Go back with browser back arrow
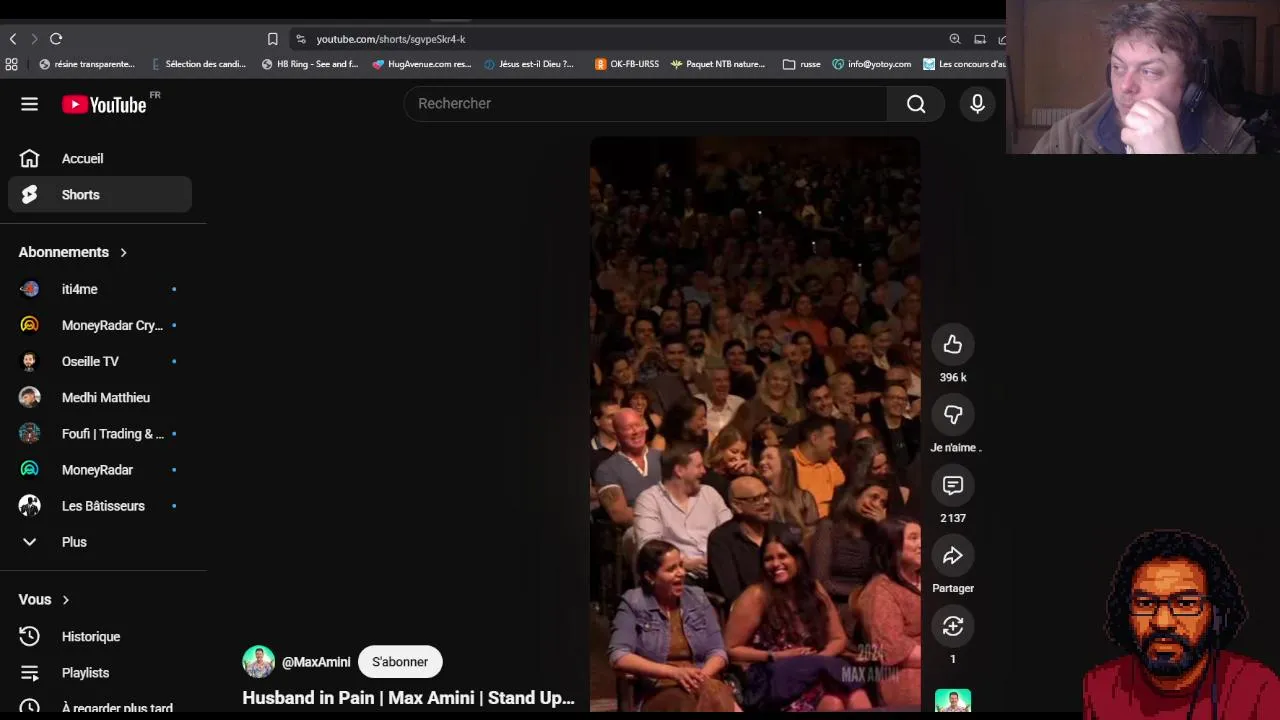 click(x=13, y=39)
